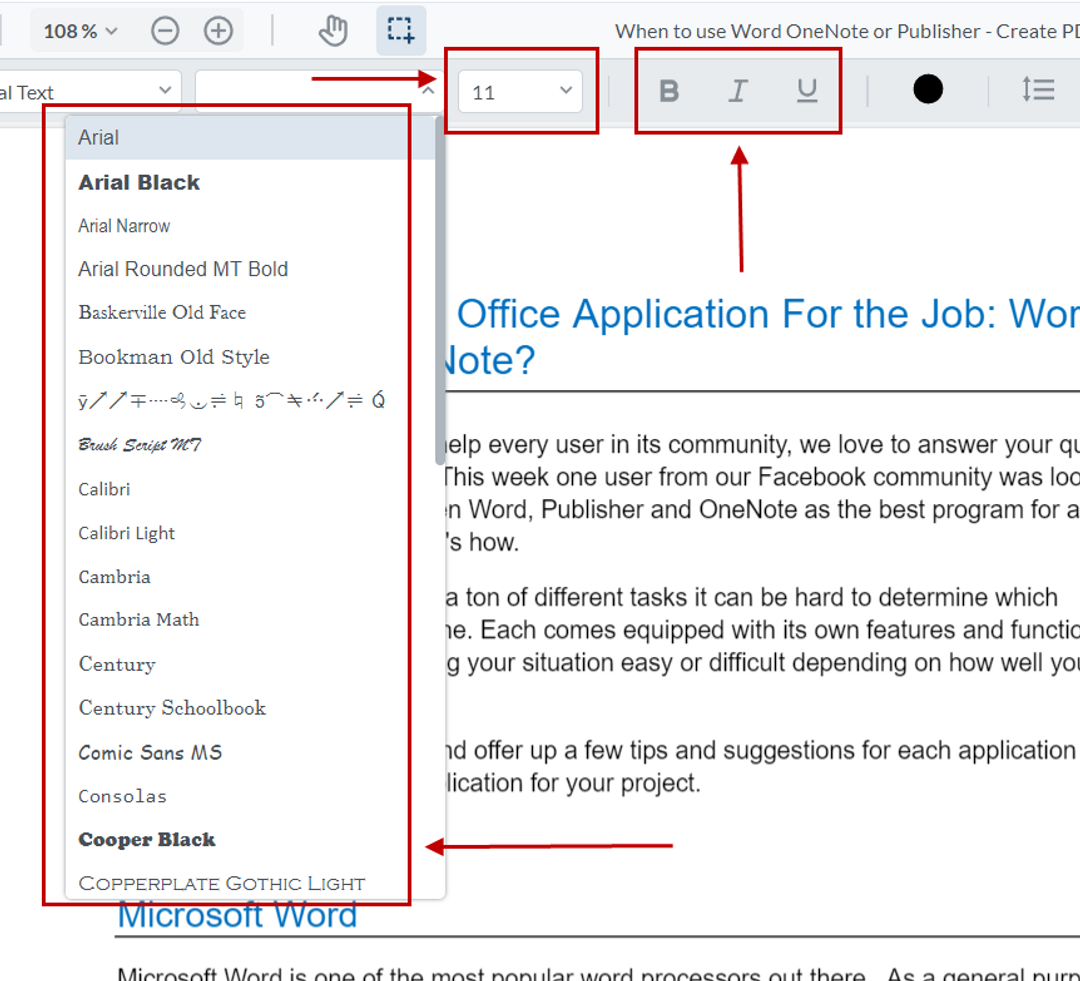This screenshot has height=981, width=1080.
Task: Choose Arial Narrow font
Action: coord(250,226)
